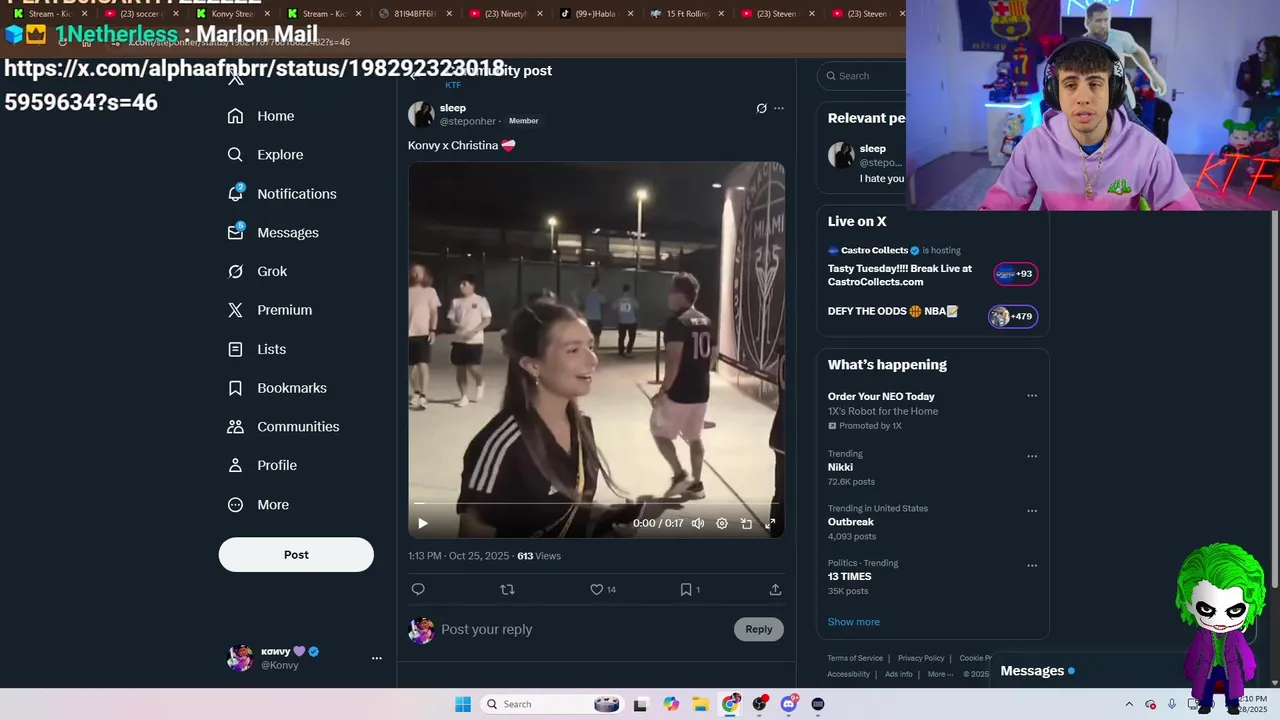
Task: Open Communities in the sidebar
Action: 283,426
